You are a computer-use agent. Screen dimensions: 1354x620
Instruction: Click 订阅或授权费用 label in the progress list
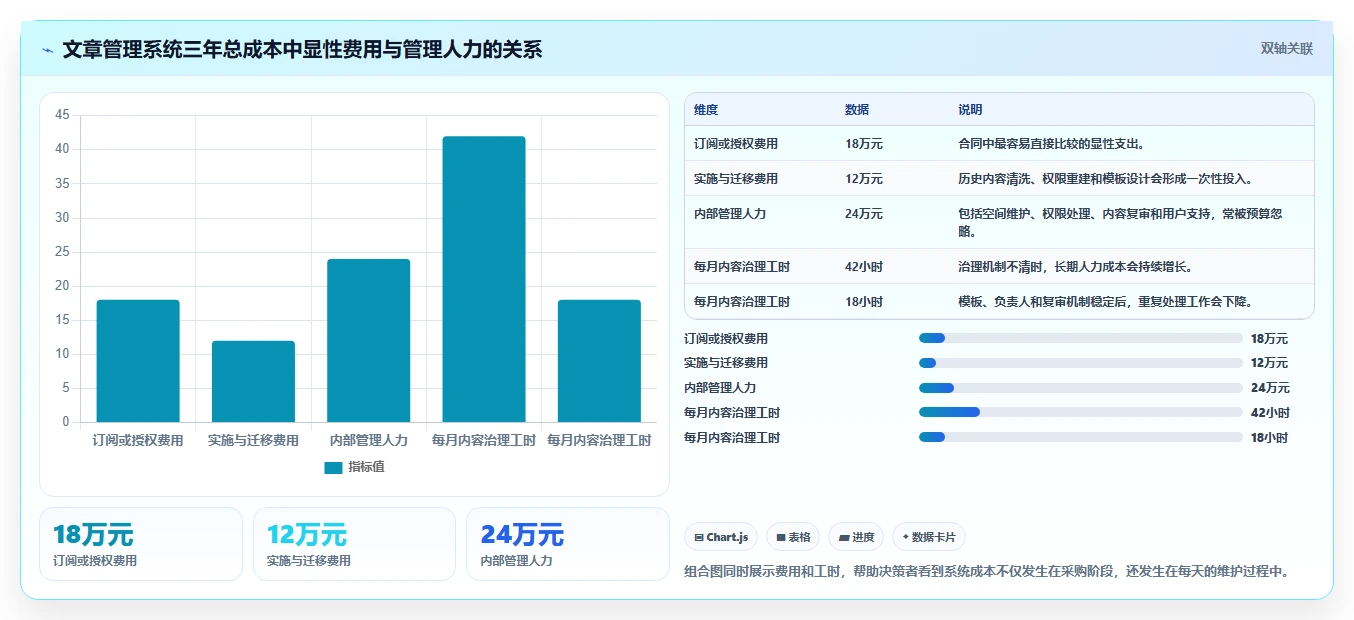(x=726, y=339)
